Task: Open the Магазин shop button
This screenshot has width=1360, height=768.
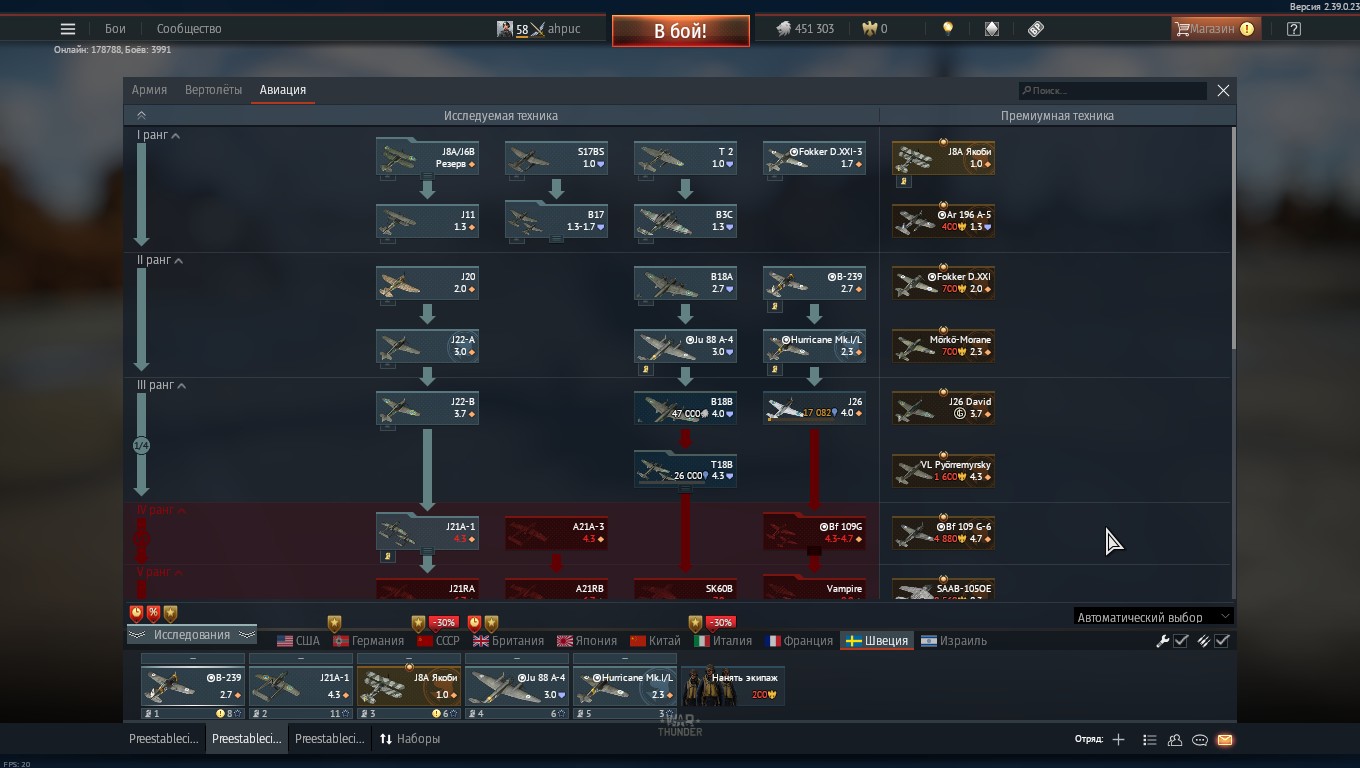Action: click(1215, 29)
